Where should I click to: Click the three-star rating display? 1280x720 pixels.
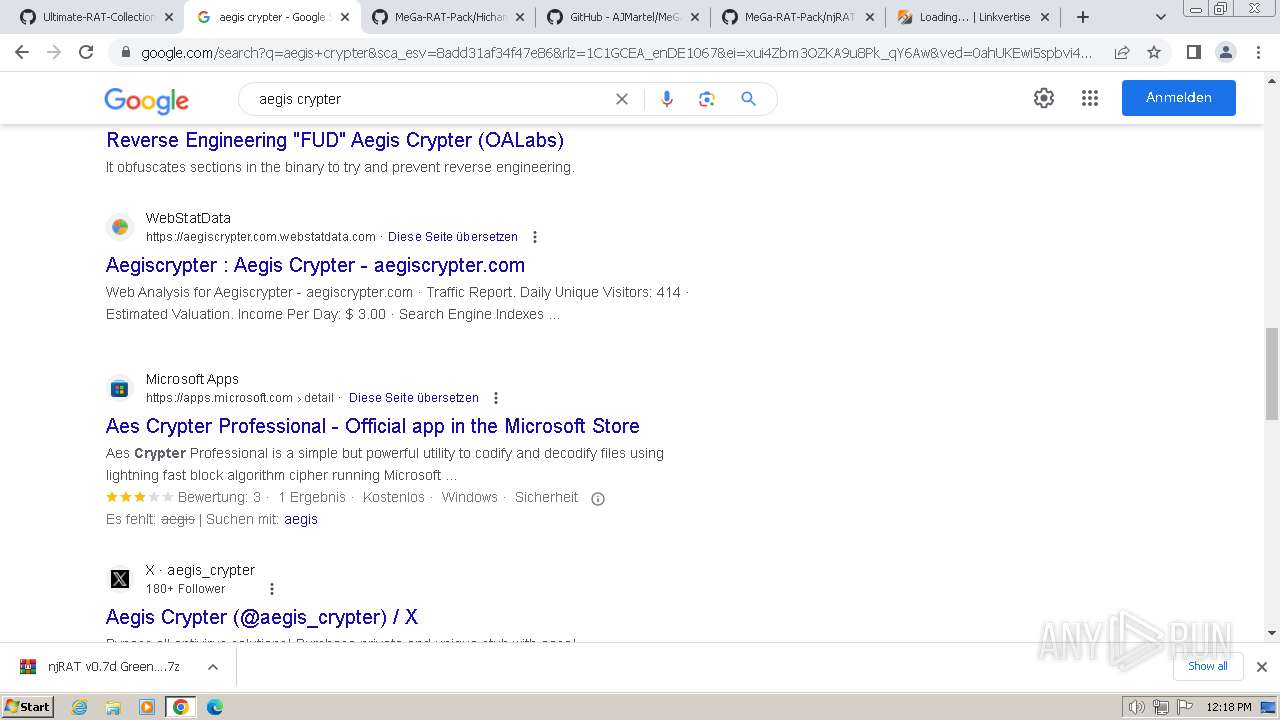point(139,497)
